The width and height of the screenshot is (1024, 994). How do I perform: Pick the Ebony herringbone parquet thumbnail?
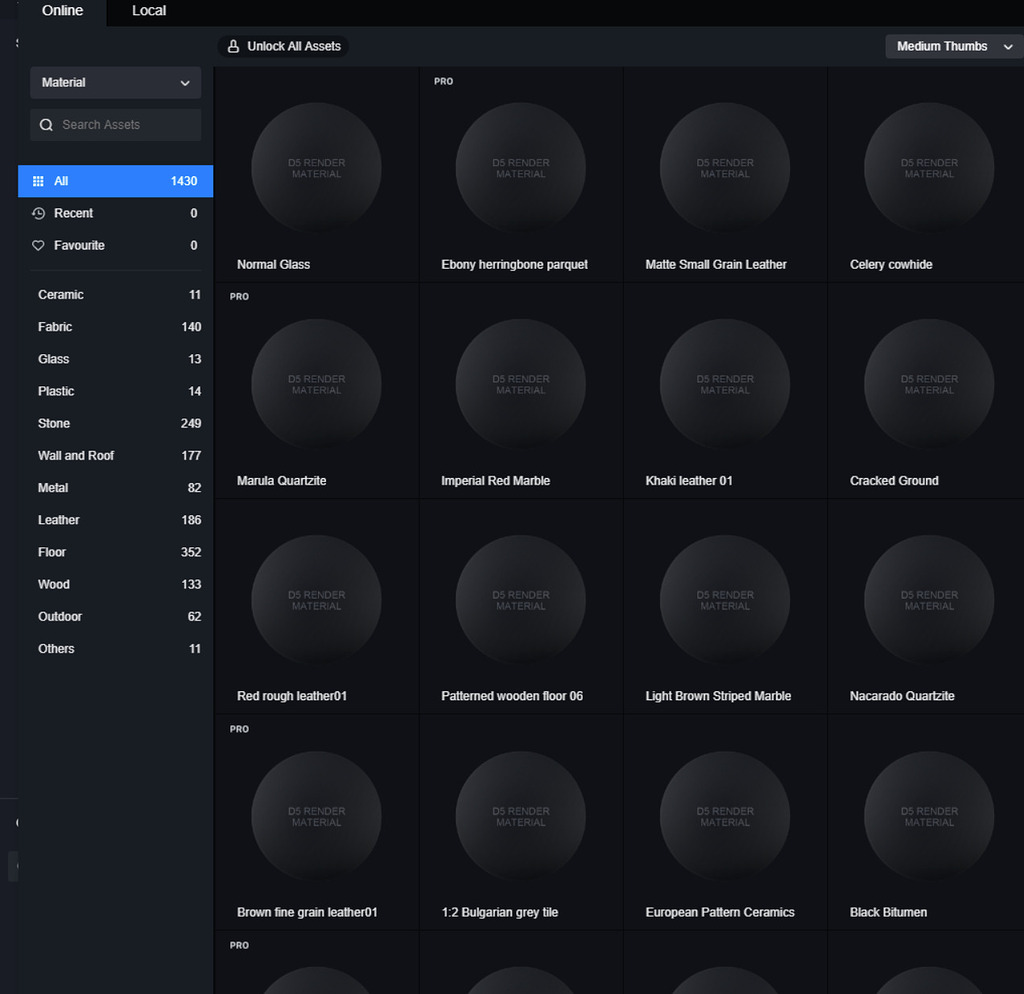(521, 168)
